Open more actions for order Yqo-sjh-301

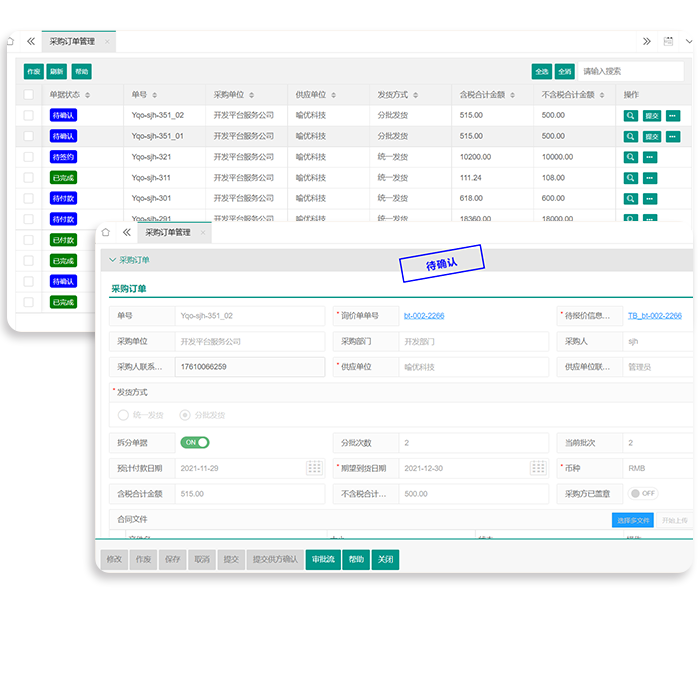tap(650, 198)
